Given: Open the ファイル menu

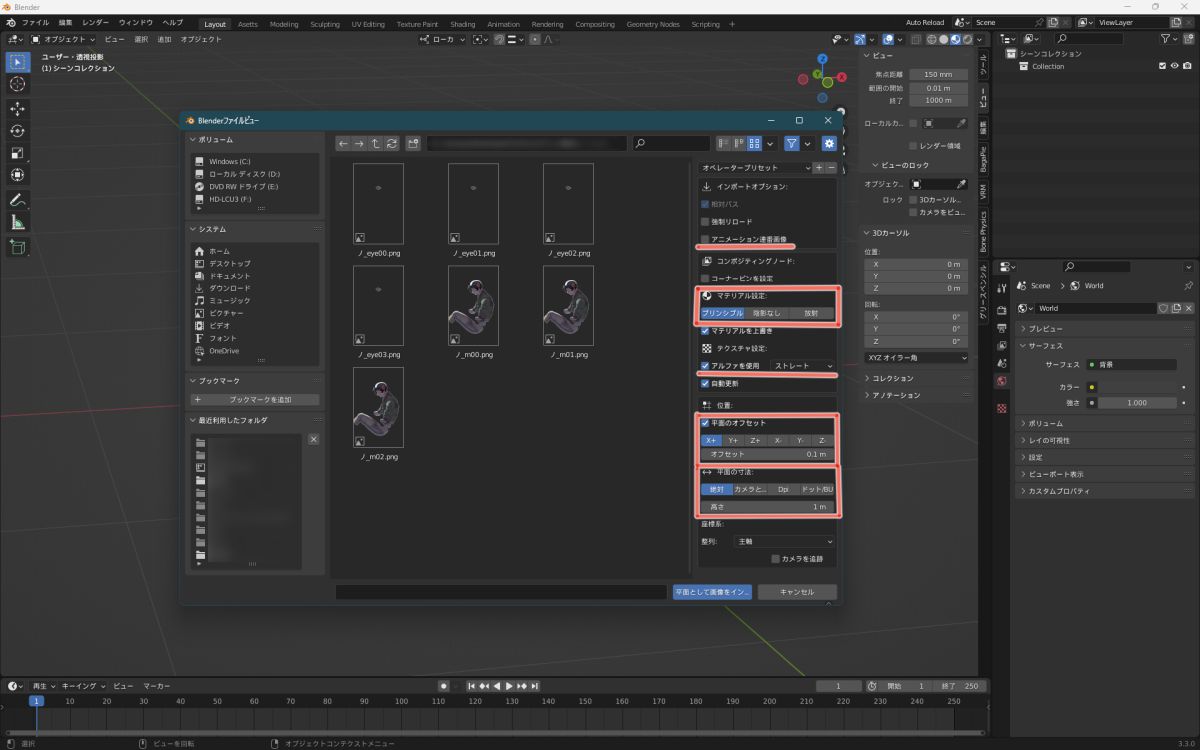Looking at the screenshot, I should pos(34,22).
